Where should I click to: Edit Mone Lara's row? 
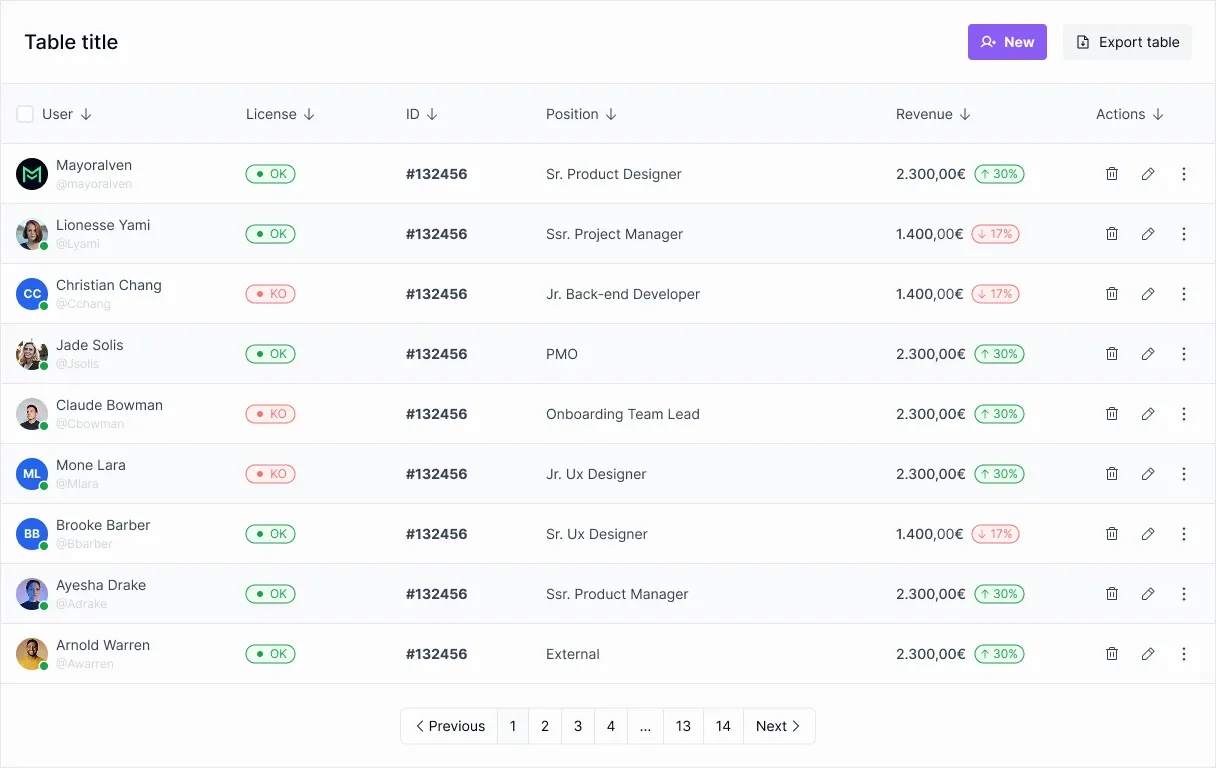pyautogui.click(x=1148, y=474)
